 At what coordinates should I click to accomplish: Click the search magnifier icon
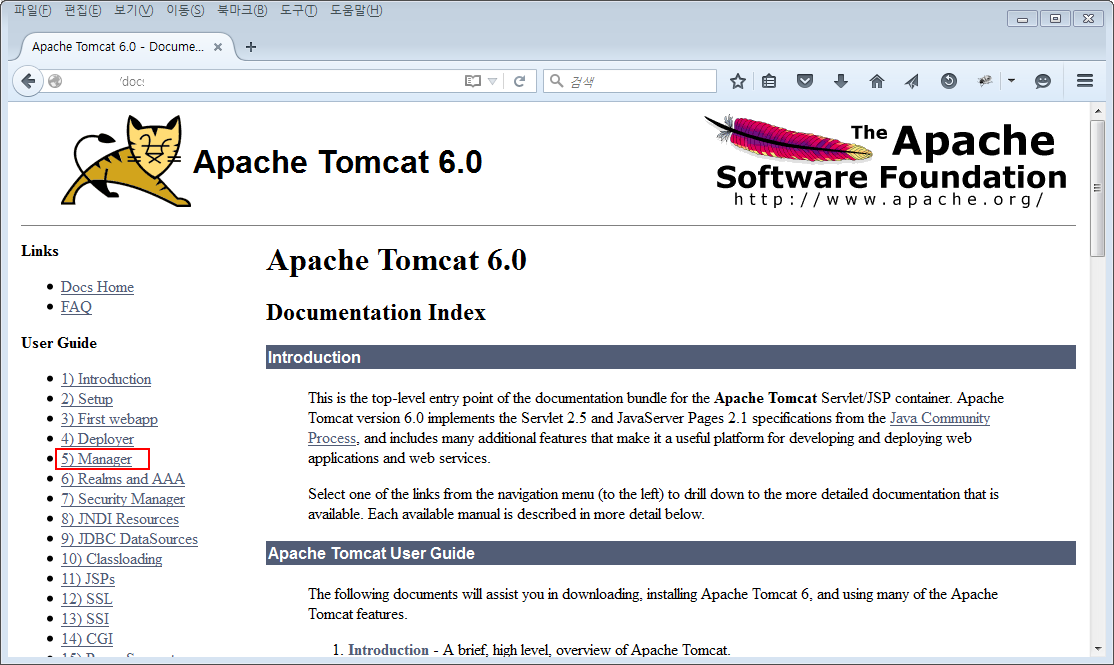click(x=557, y=81)
